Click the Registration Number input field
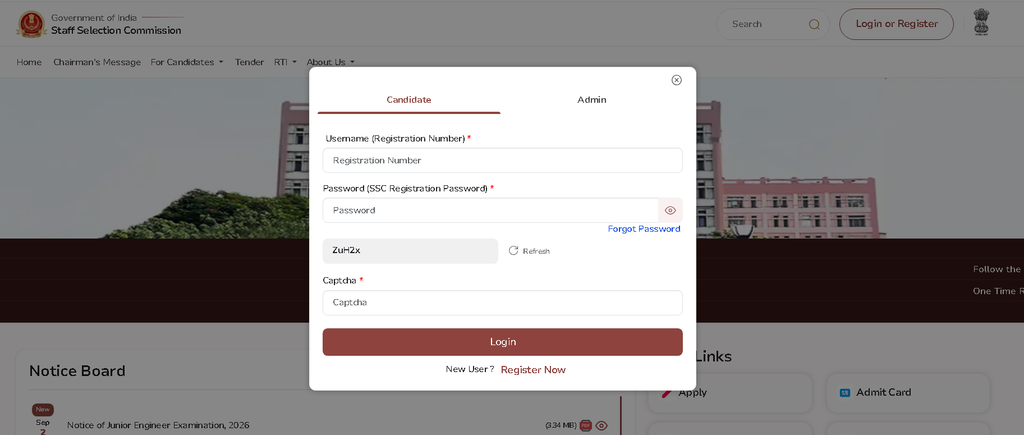1024x435 pixels. point(502,160)
